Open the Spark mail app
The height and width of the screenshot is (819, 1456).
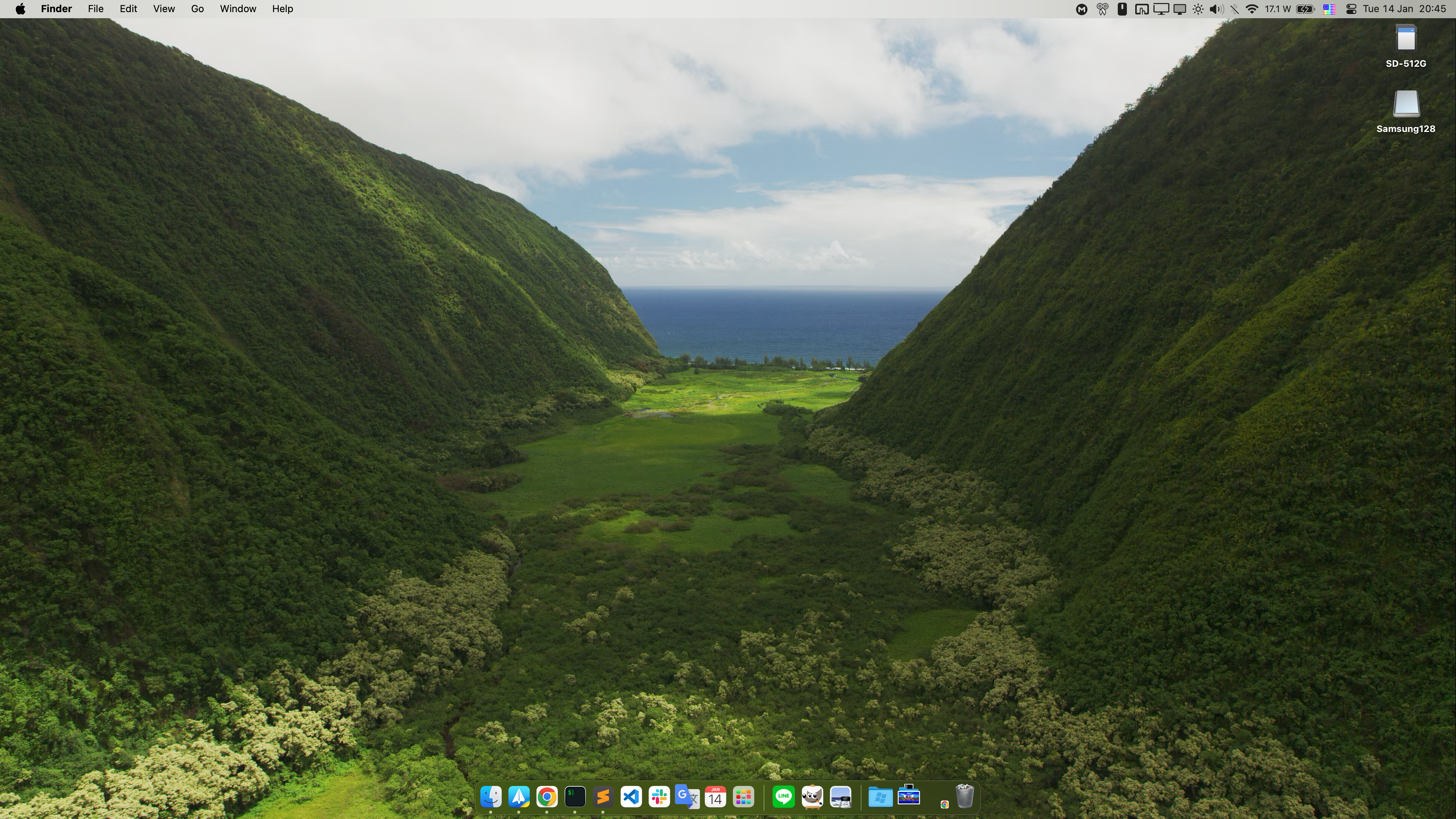pyautogui.click(x=519, y=797)
